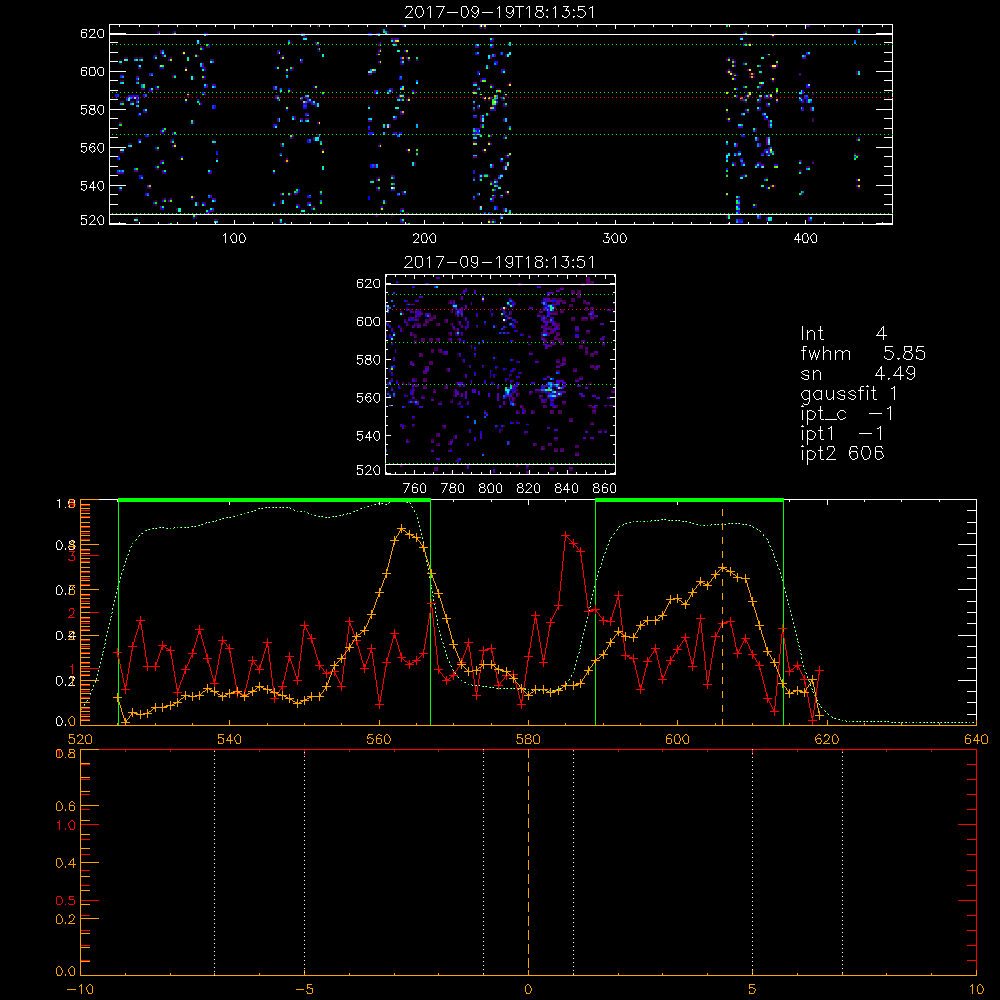The height and width of the screenshot is (1000, 1000).
Task: Click the "sn 4.49" readout line
Action: [x=858, y=373]
